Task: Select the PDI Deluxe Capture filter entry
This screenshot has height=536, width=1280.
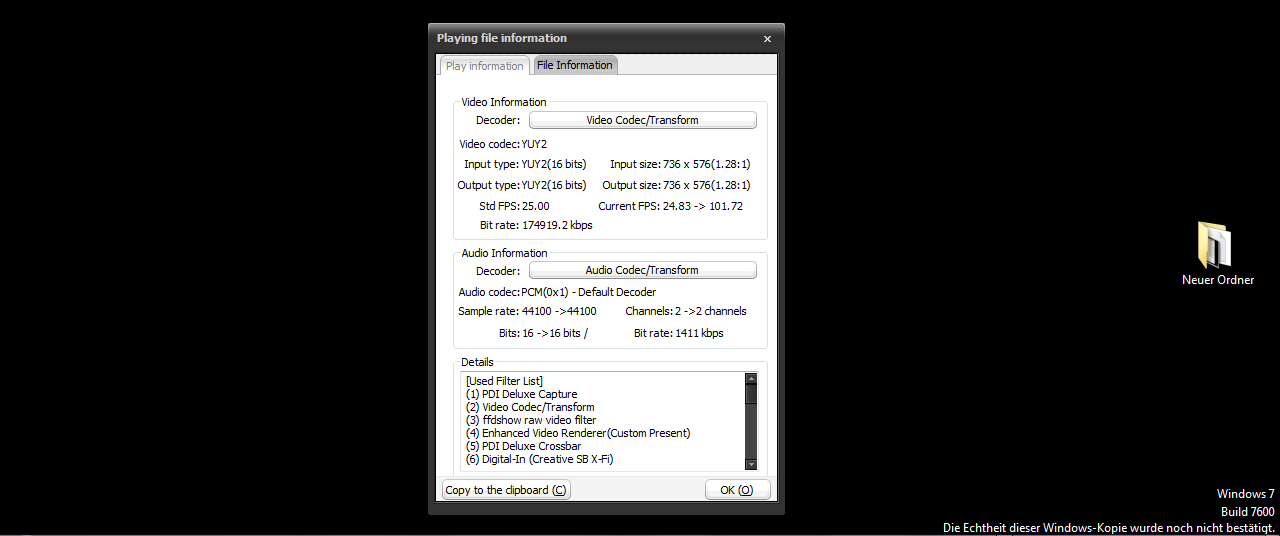Action: coord(521,394)
